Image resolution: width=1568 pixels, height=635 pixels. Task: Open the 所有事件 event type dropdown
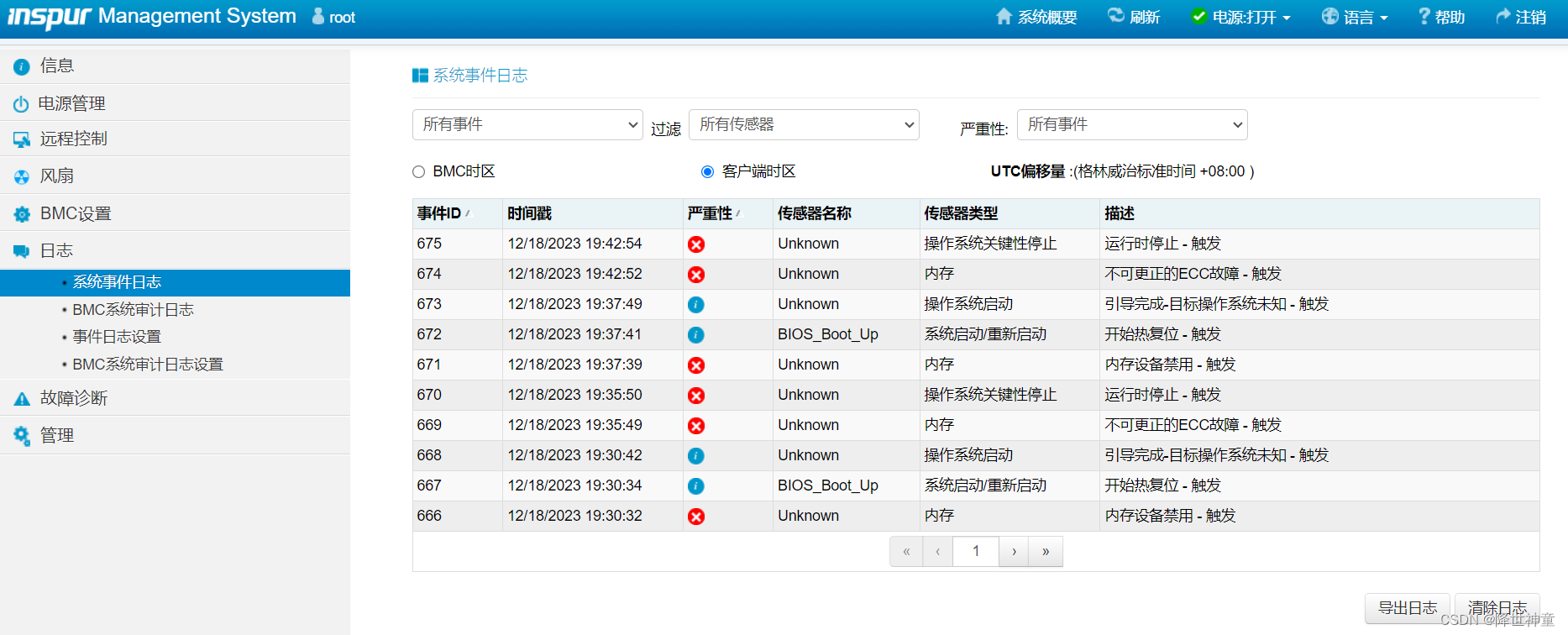coord(527,124)
